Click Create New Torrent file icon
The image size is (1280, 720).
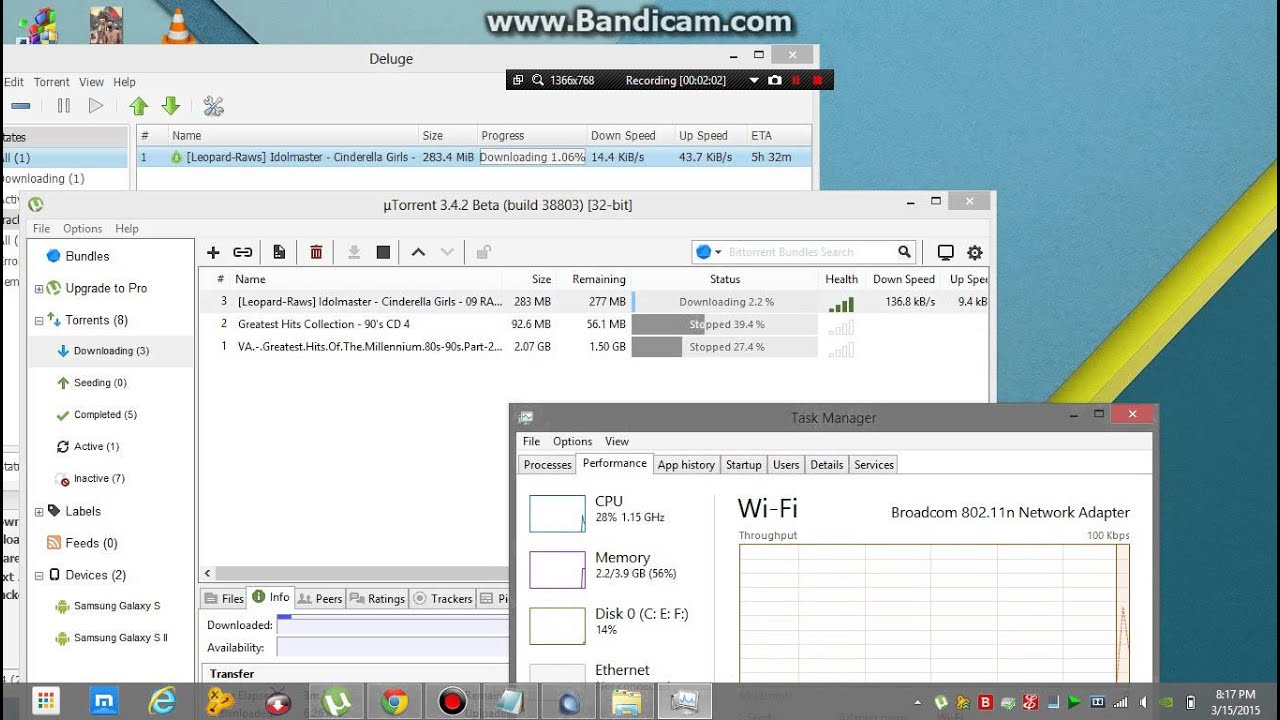click(x=279, y=252)
